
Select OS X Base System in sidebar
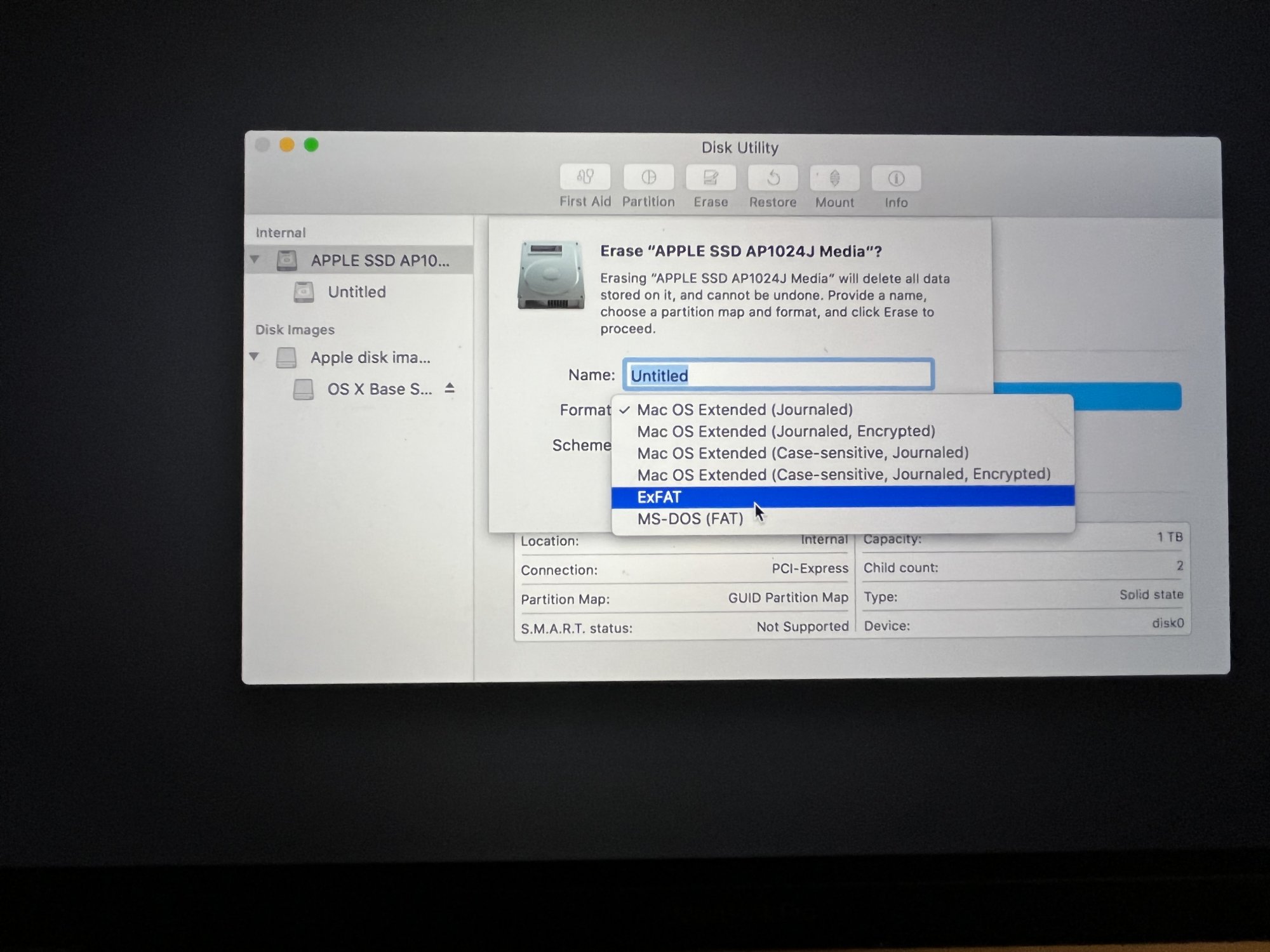pyautogui.click(x=378, y=389)
